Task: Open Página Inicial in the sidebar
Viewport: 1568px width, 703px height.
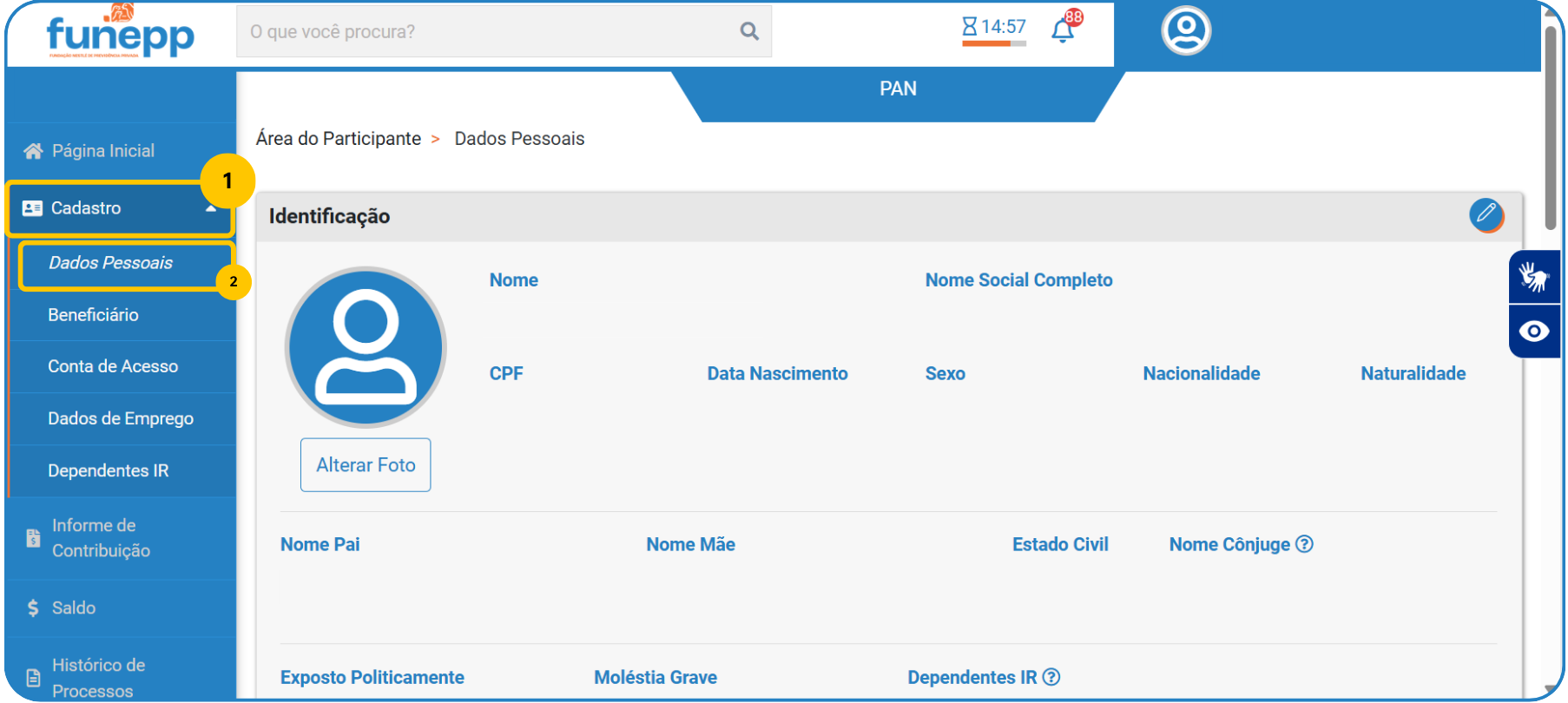Action: coord(102,151)
